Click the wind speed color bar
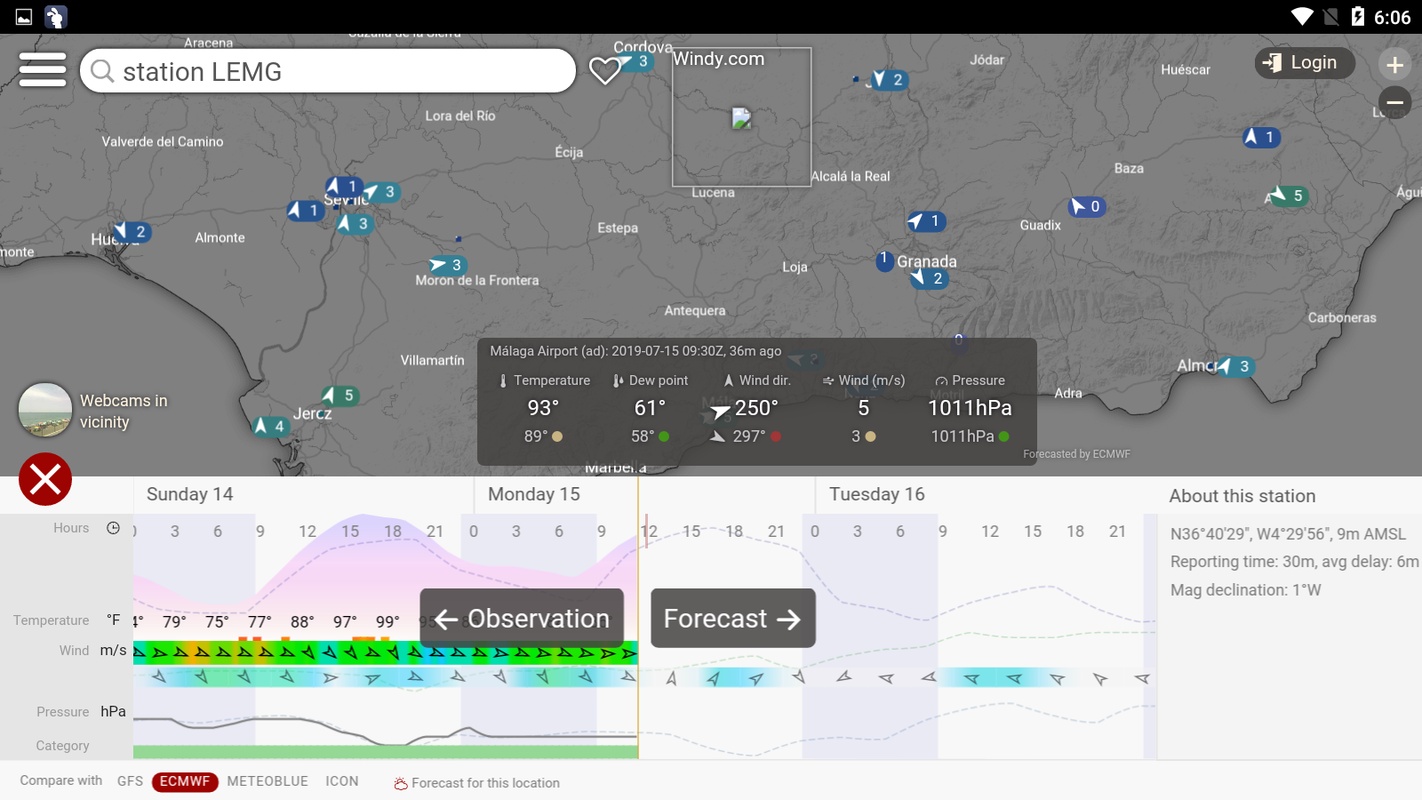Image resolution: width=1422 pixels, height=800 pixels. (385, 653)
